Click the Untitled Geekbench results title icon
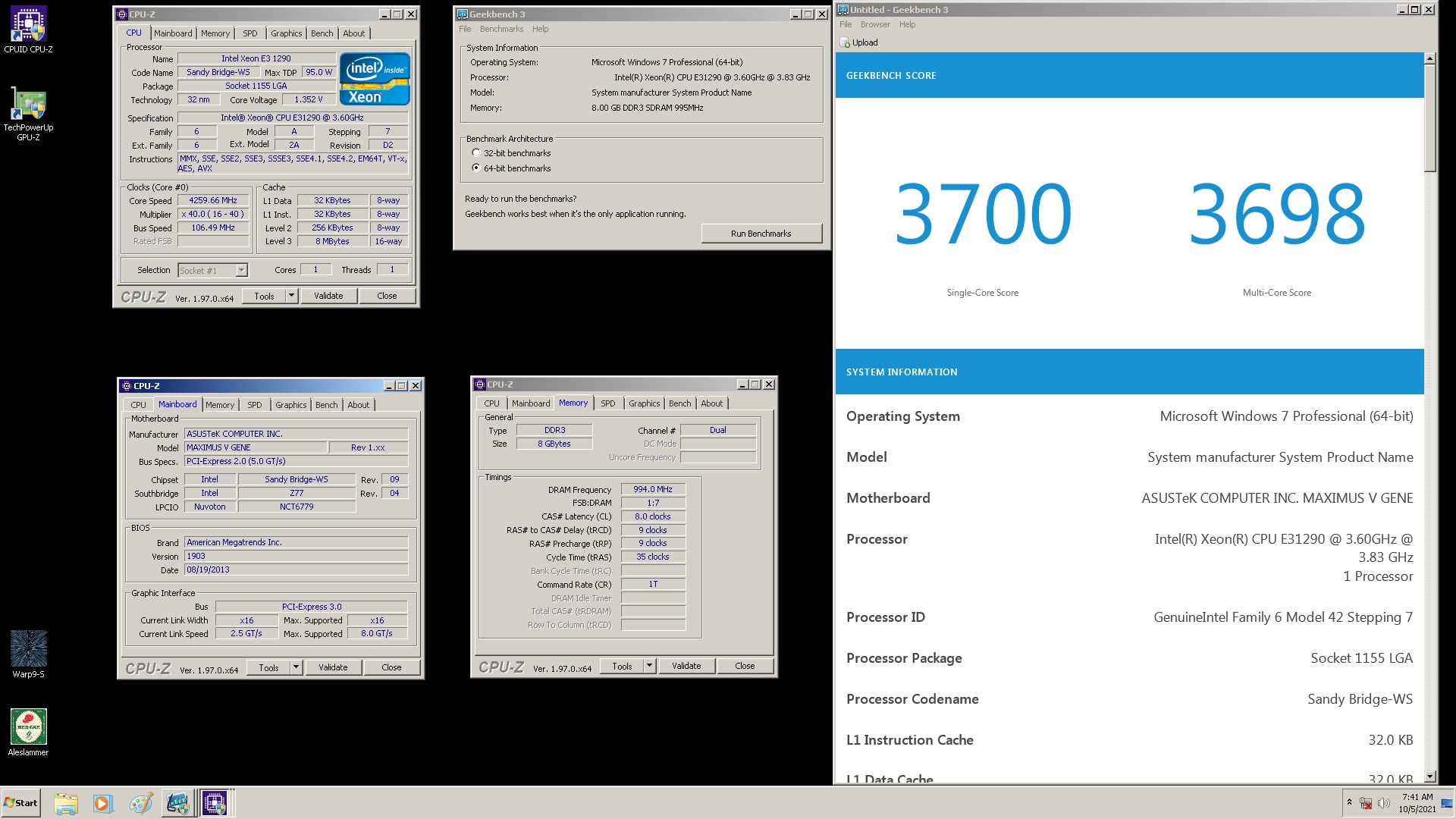 coord(843,10)
